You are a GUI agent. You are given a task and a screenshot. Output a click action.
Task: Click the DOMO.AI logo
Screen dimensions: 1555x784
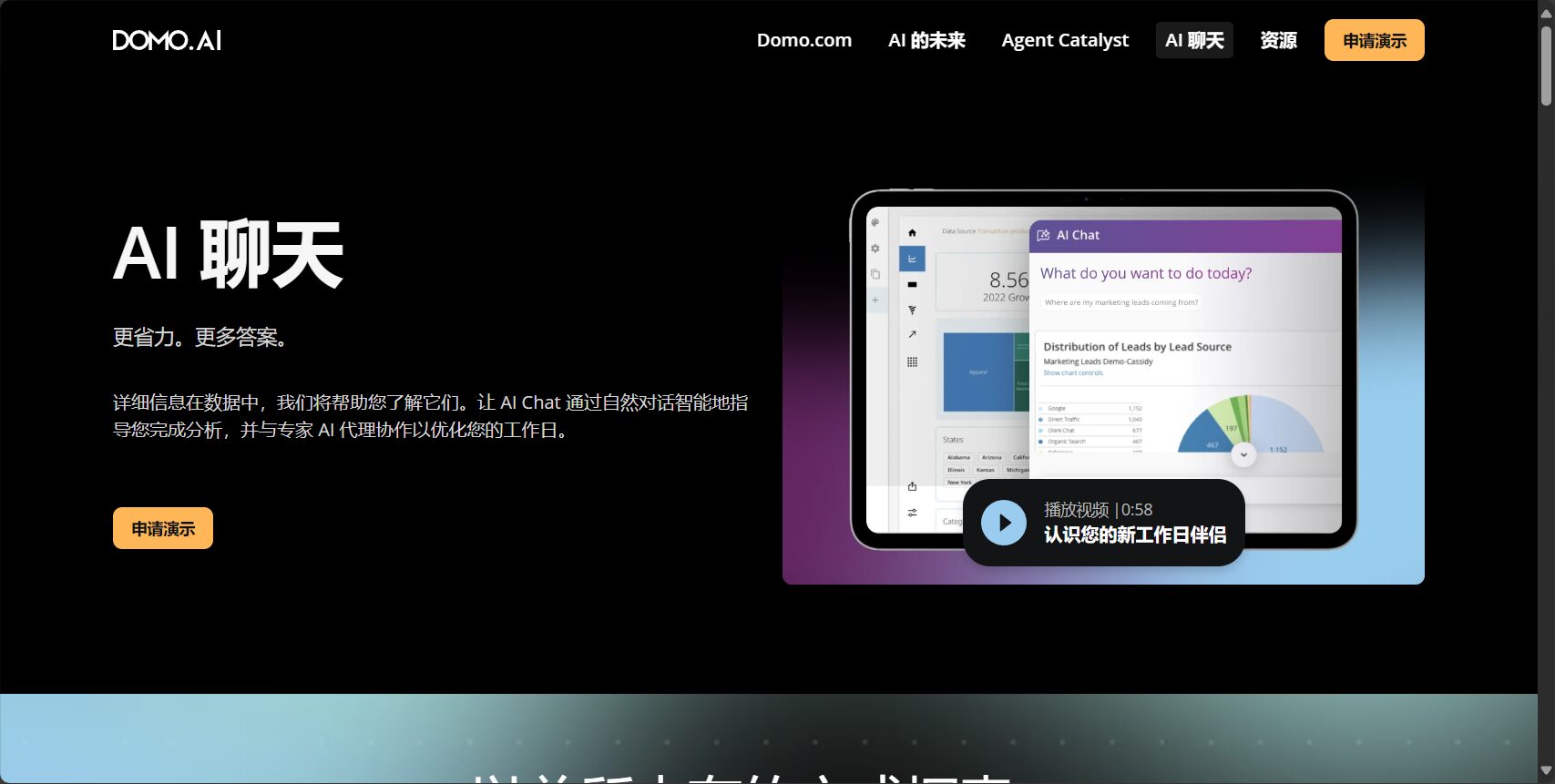(167, 40)
